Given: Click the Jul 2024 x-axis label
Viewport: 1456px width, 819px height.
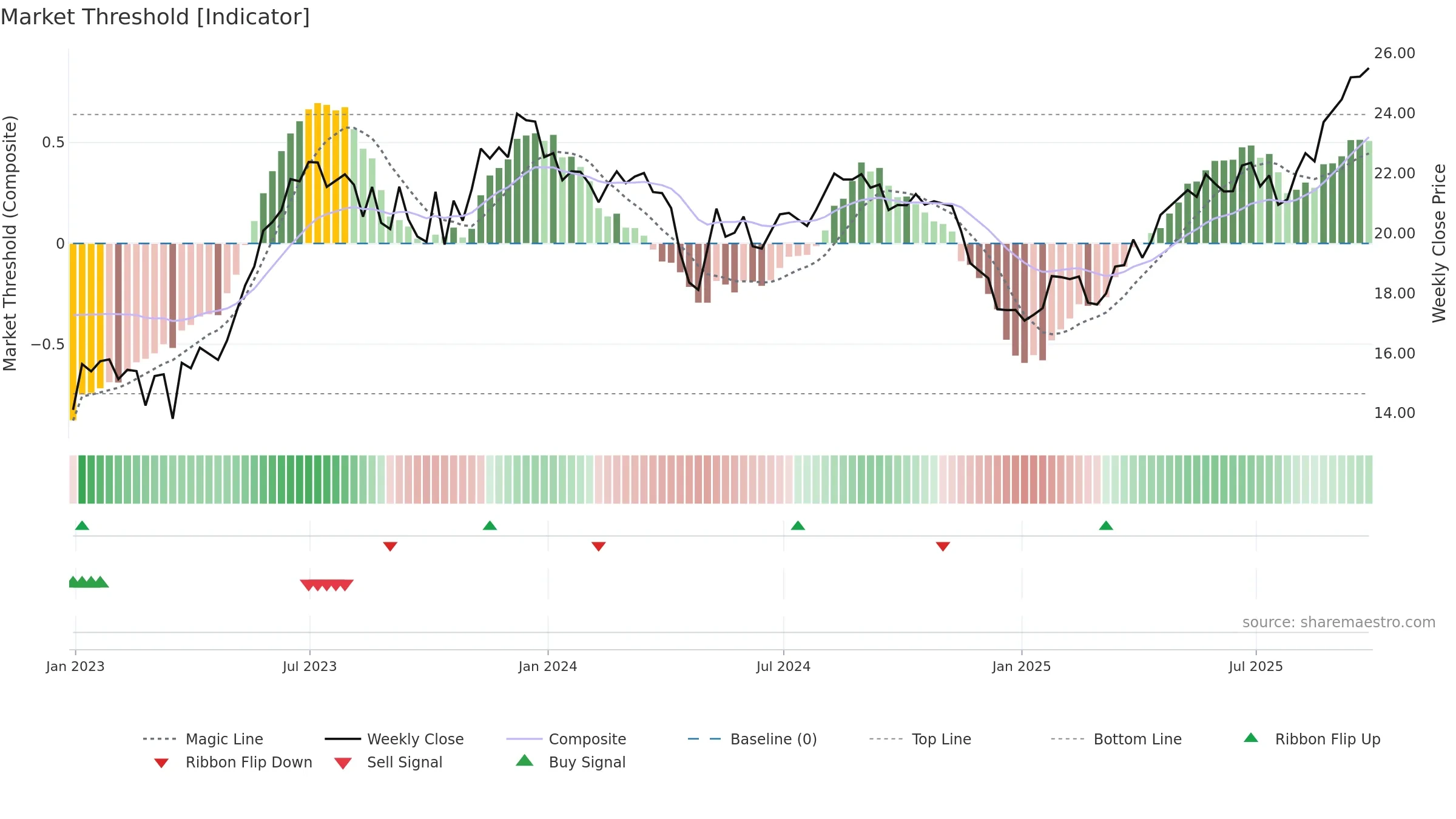Looking at the screenshot, I should [x=783, y=667].
